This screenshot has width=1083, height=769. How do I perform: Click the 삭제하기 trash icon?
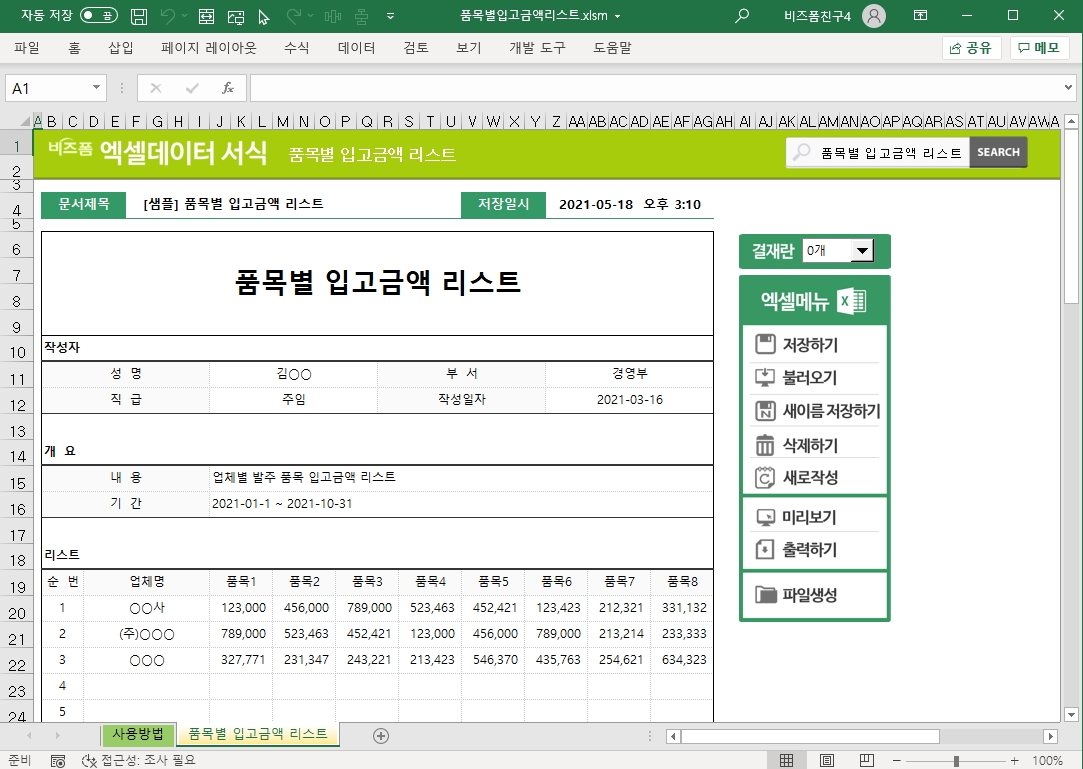pos(766,445)
